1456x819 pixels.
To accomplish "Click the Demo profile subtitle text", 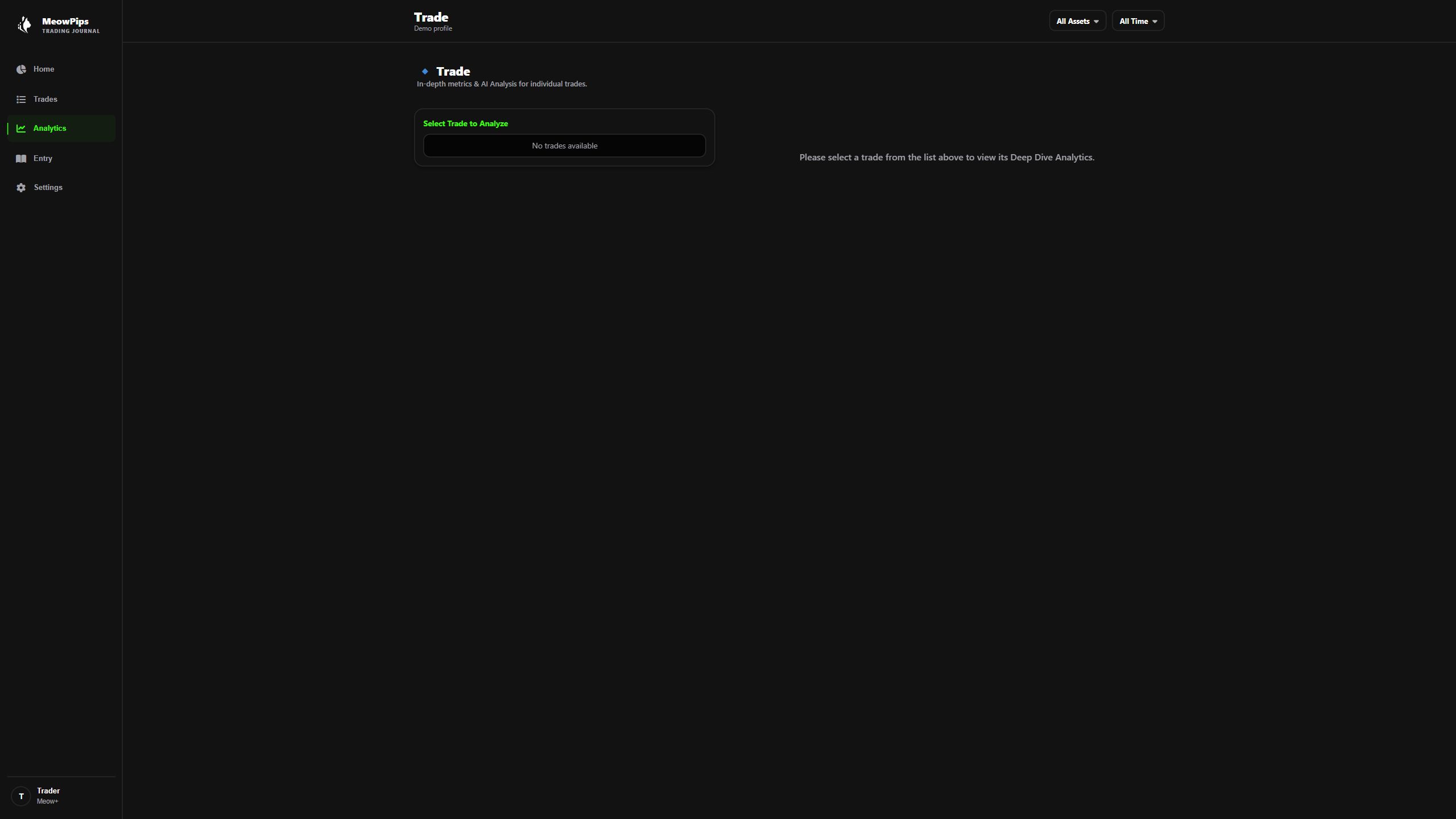I will pos(433,28).
